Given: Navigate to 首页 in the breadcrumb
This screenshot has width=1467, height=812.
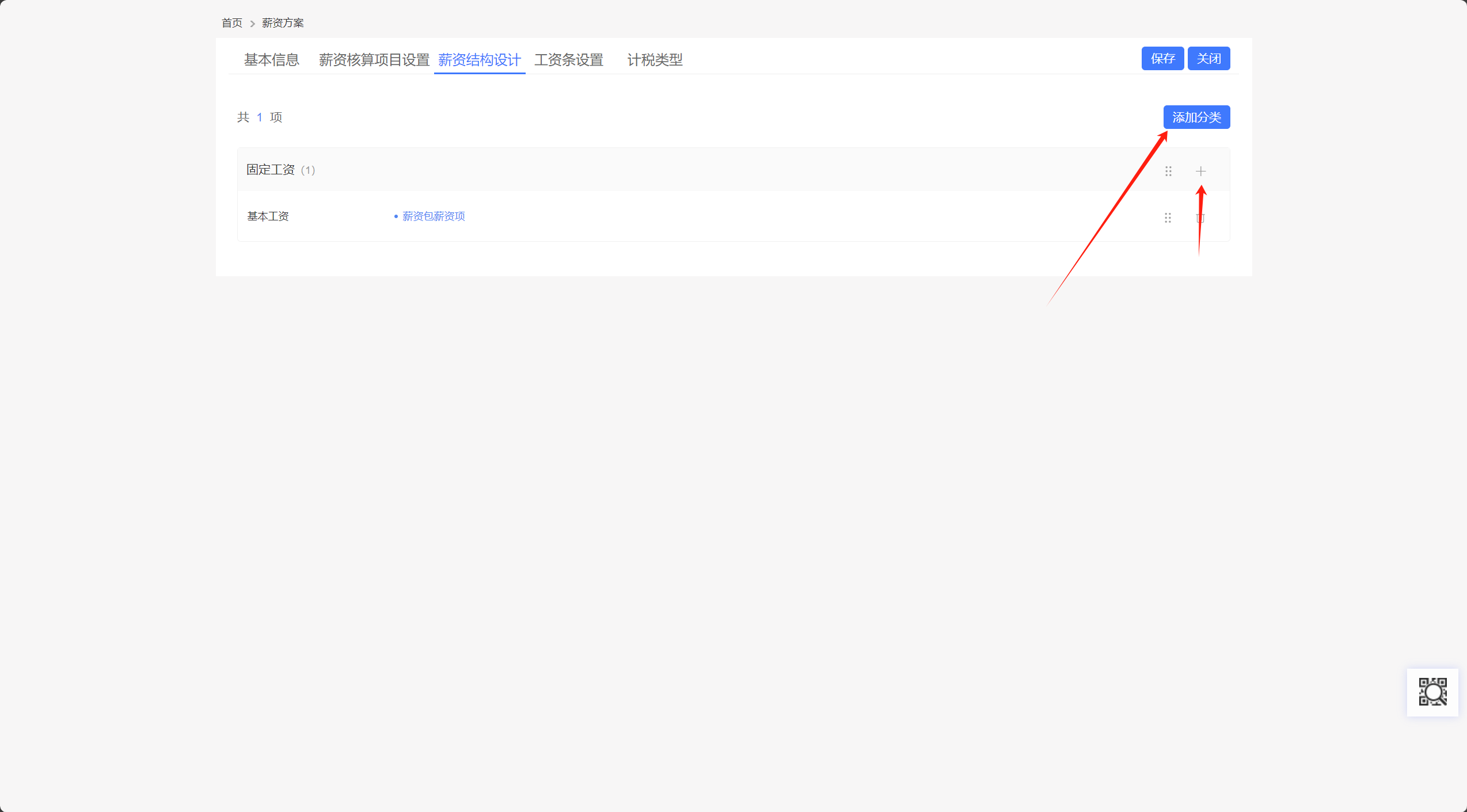Looking at the screenshot, I should click(x=232, y=23).
